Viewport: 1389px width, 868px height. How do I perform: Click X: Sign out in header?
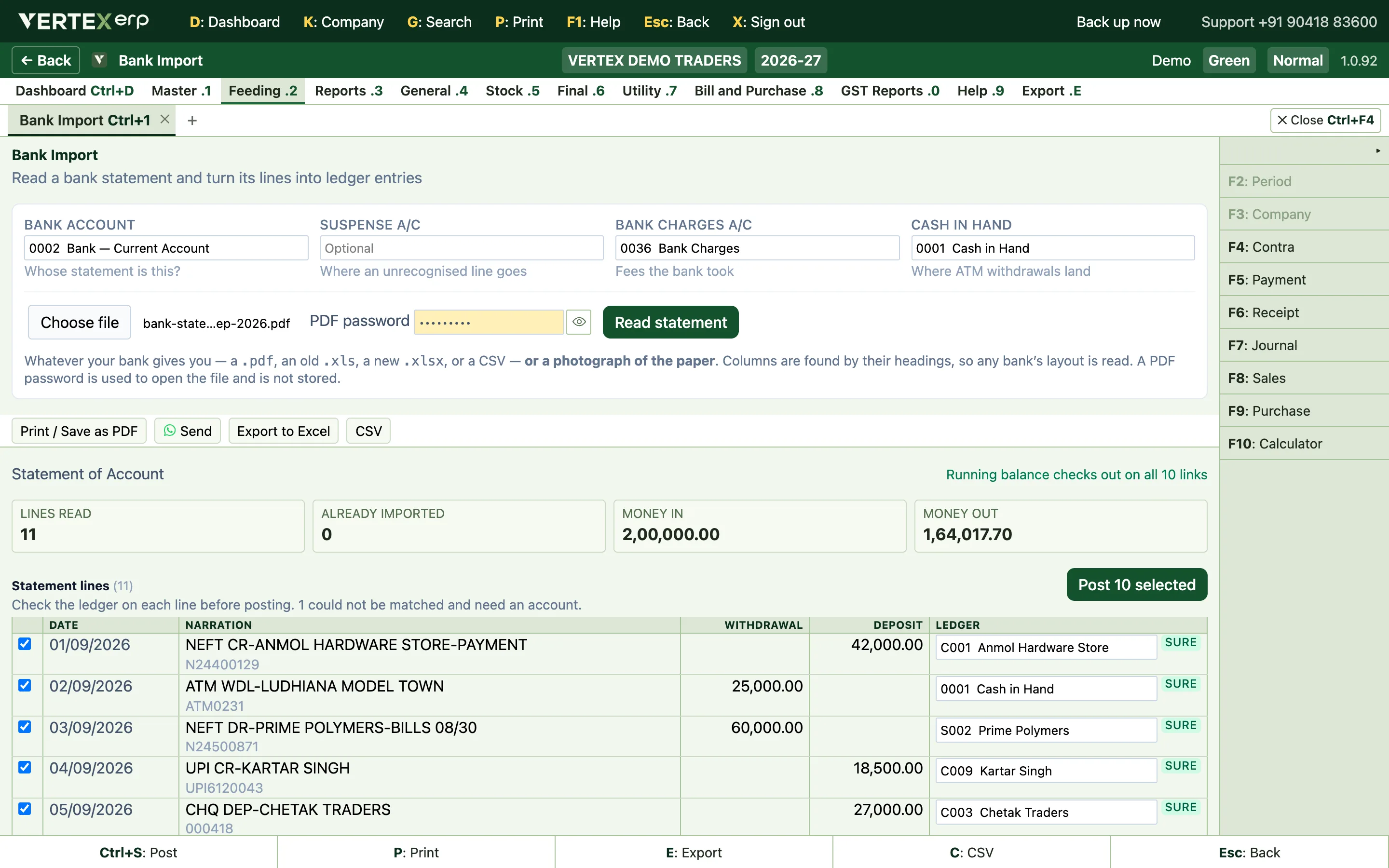(769, 22)
